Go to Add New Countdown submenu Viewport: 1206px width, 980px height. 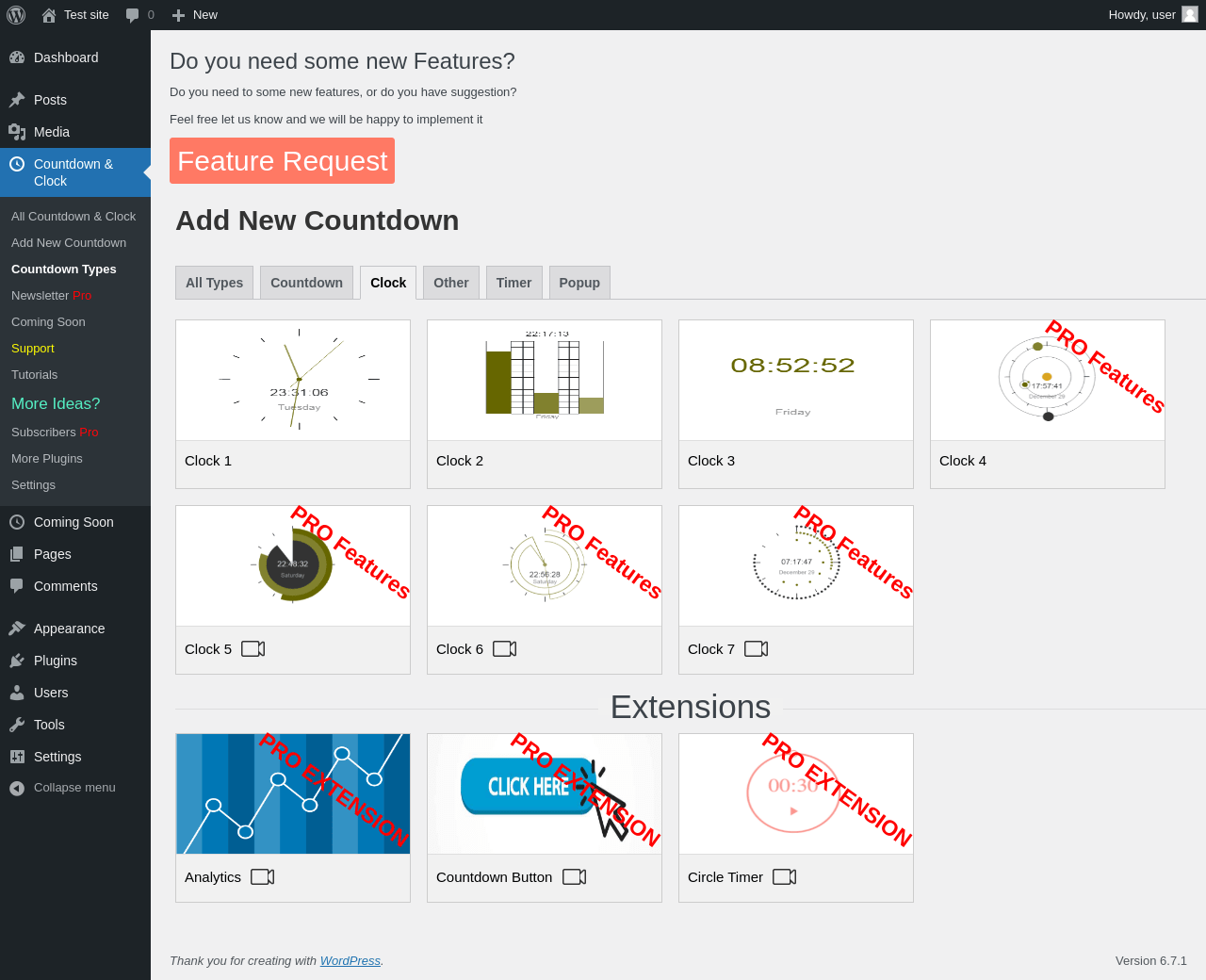point(69,243)
